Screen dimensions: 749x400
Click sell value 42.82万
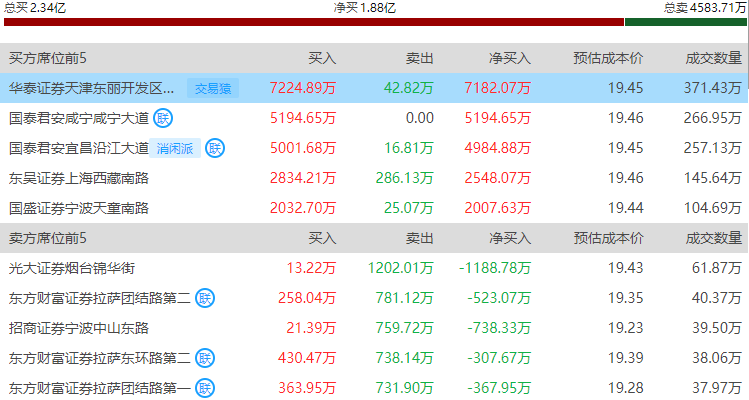tap(408, 88)
